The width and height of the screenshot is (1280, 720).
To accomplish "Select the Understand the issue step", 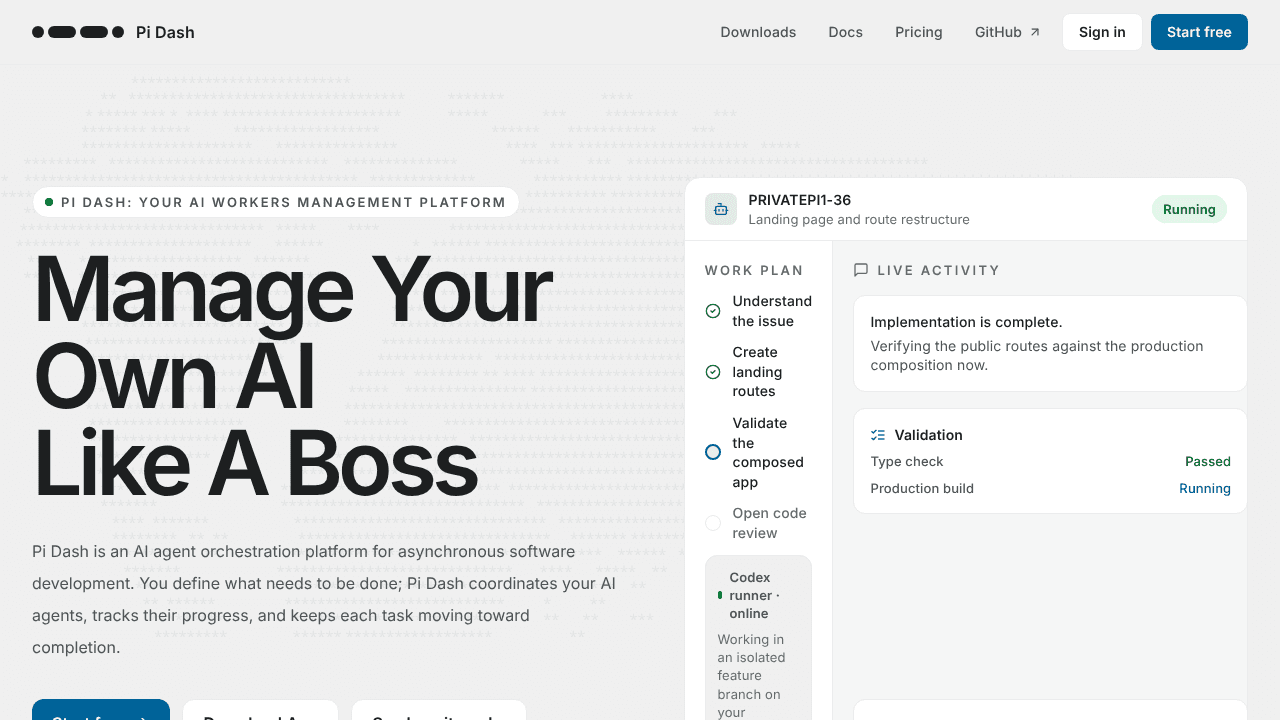I will [x=759, y=311].
